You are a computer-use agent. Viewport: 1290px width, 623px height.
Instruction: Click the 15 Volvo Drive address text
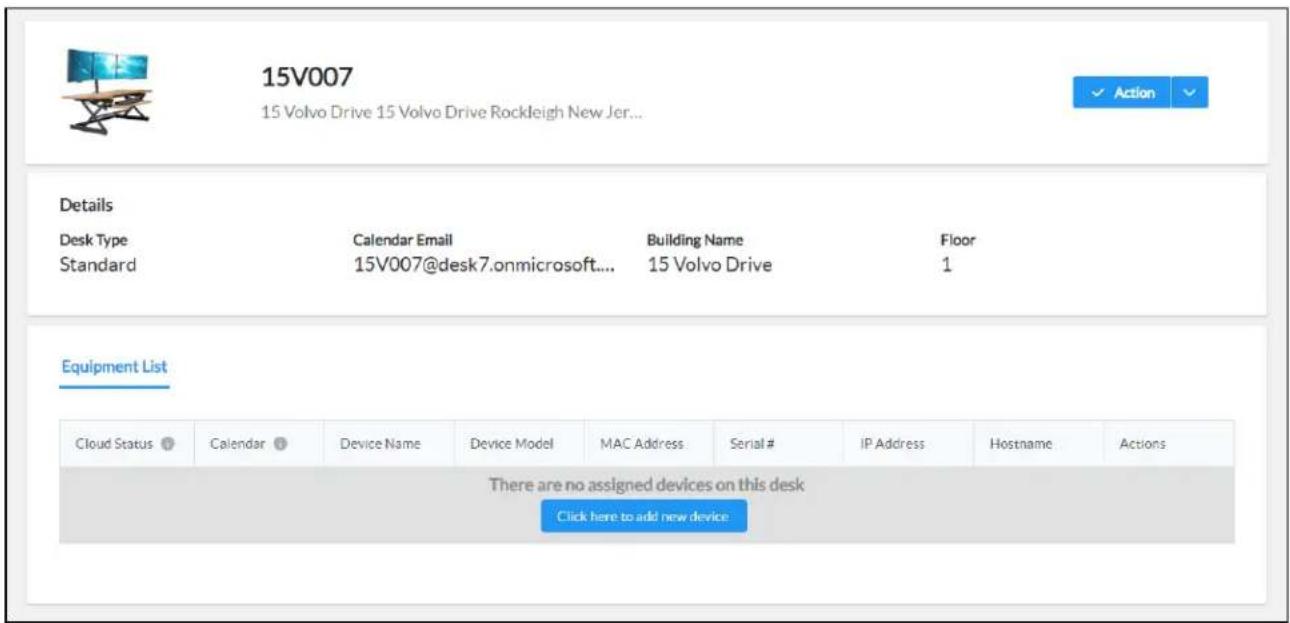click(450, 113)
